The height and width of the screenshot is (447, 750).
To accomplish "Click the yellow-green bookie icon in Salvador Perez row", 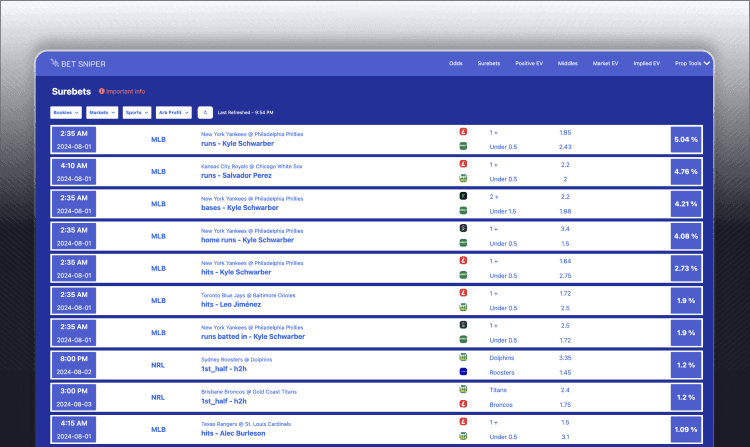I will pos(463,178).
